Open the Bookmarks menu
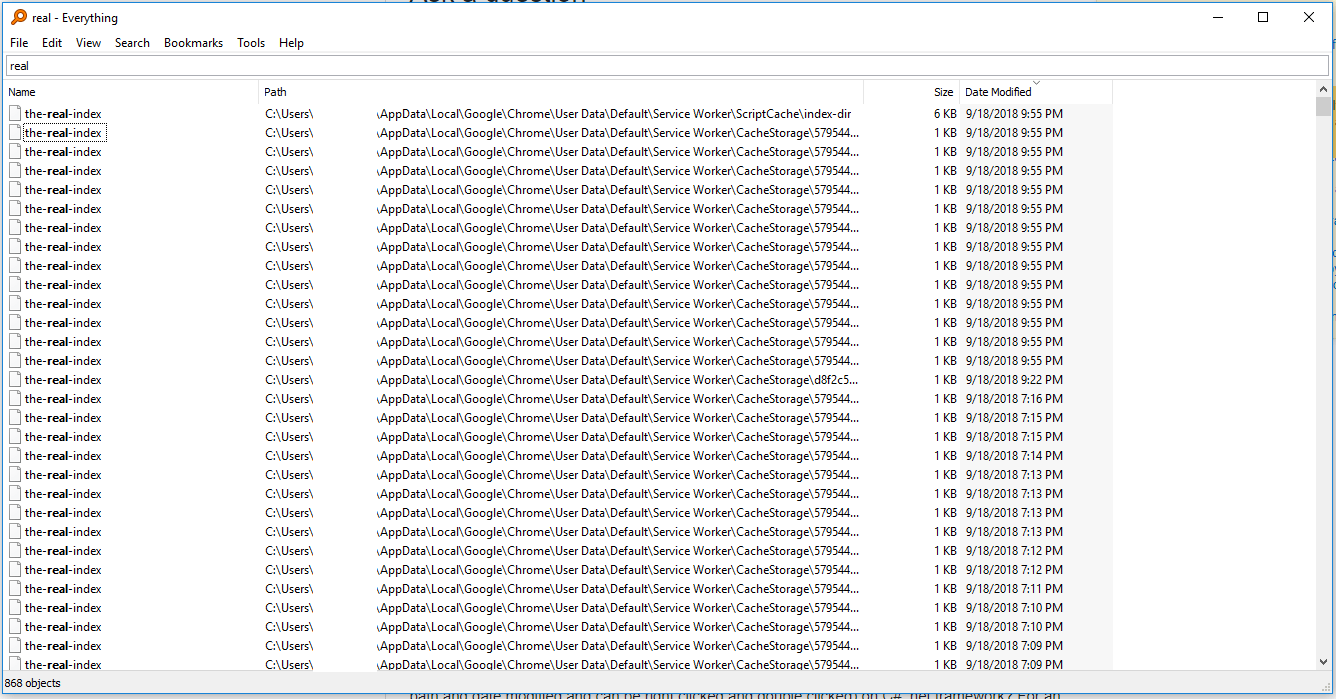This screenshot has width=1336, height=699. (x=193, y=42)
